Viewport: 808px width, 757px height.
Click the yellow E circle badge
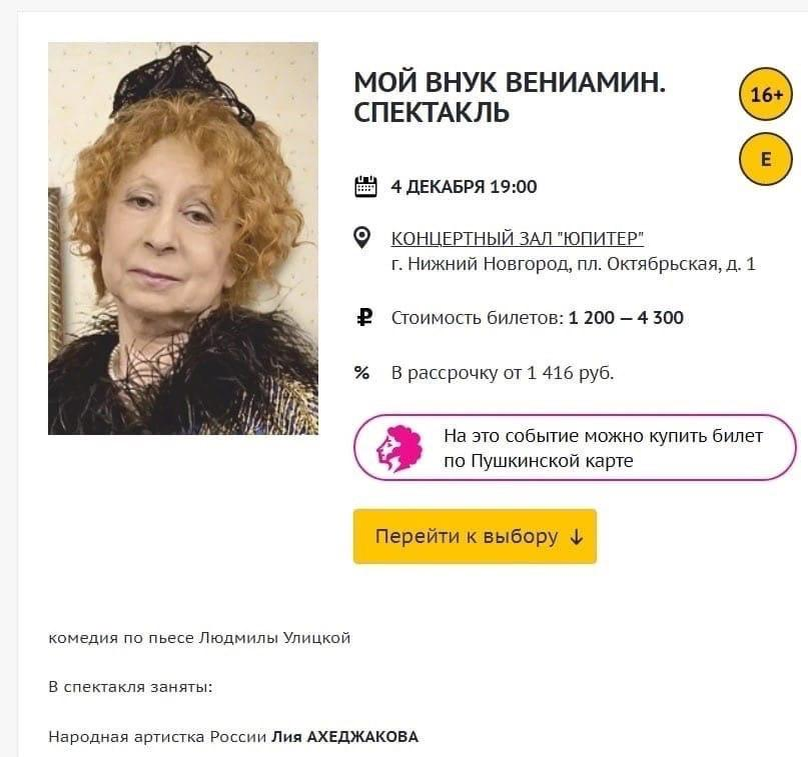(x=766, y=158)
